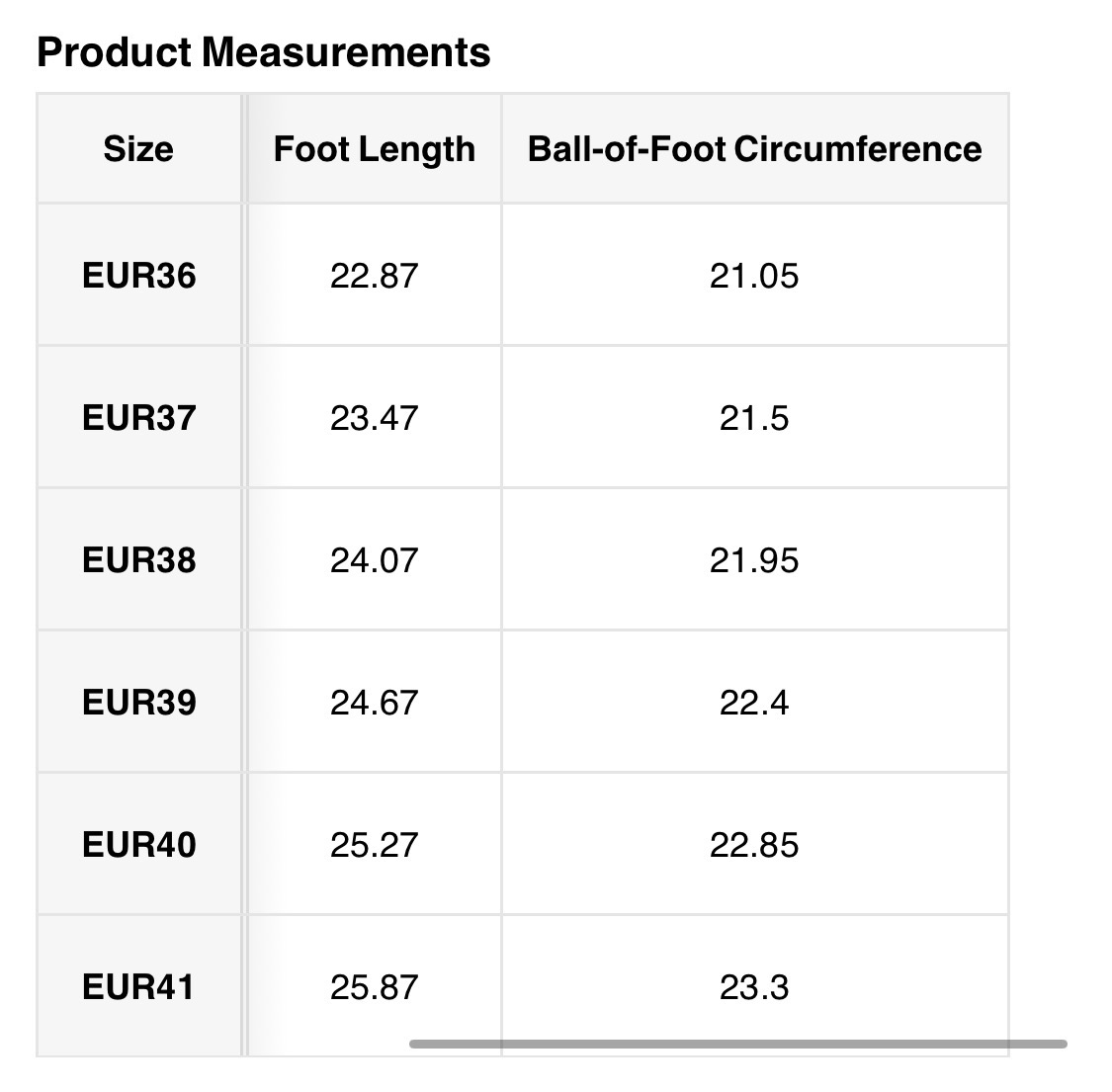Click the 25.87 foot length cell
The width and height of the screenshot is (1112, 1092).
[374, 987]
